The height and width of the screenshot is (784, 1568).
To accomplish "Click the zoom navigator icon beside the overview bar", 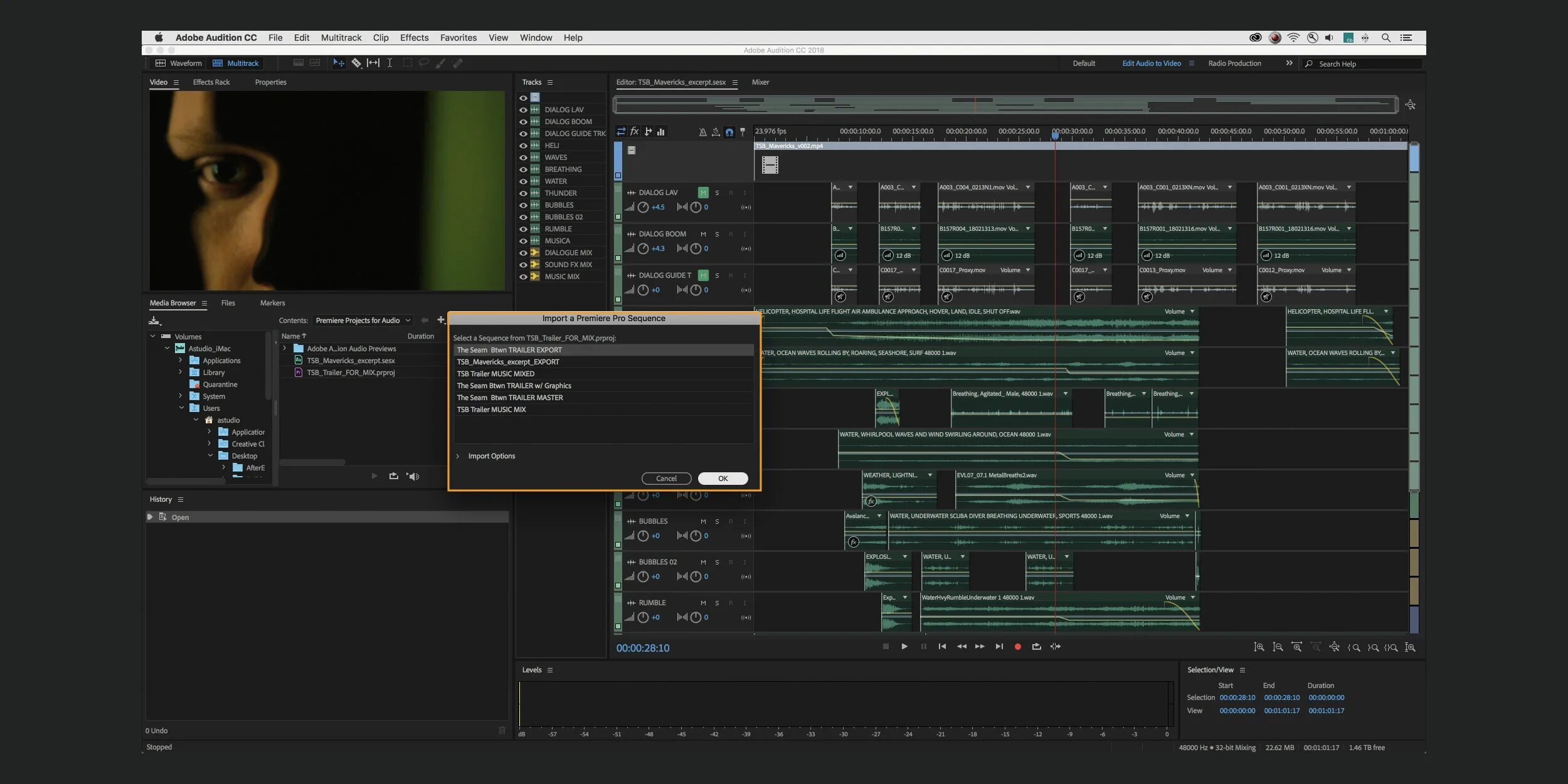I will pyautogui.click(x=1411, y=105).
